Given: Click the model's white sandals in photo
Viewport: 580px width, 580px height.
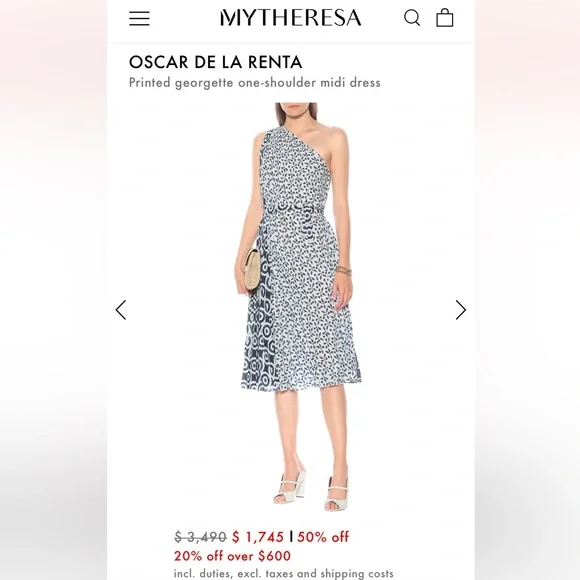Looking at the screenshot, I should tap(313, 488).
